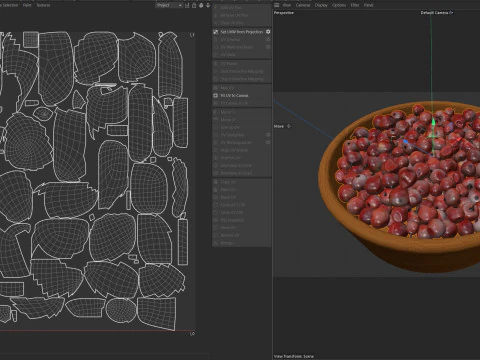Click the Move tool indicator icon
The width and height of the screenshot is (480, 360).
point(289,126)
